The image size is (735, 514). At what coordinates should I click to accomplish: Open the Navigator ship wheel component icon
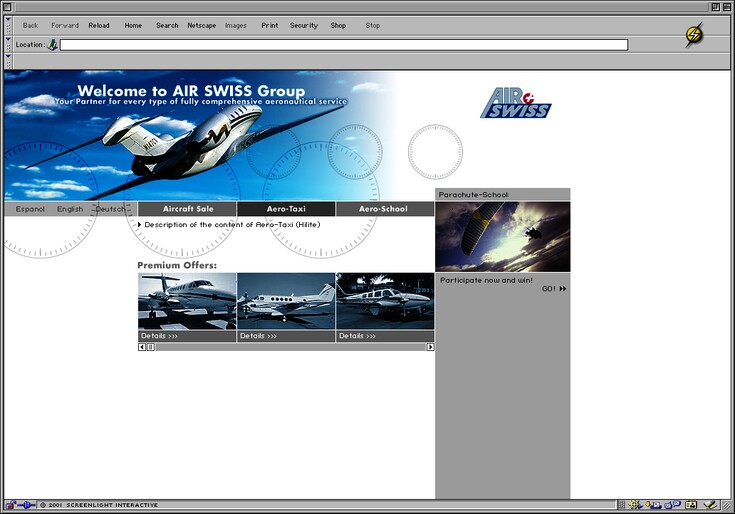pyautogui.click(x=635, y=505)
